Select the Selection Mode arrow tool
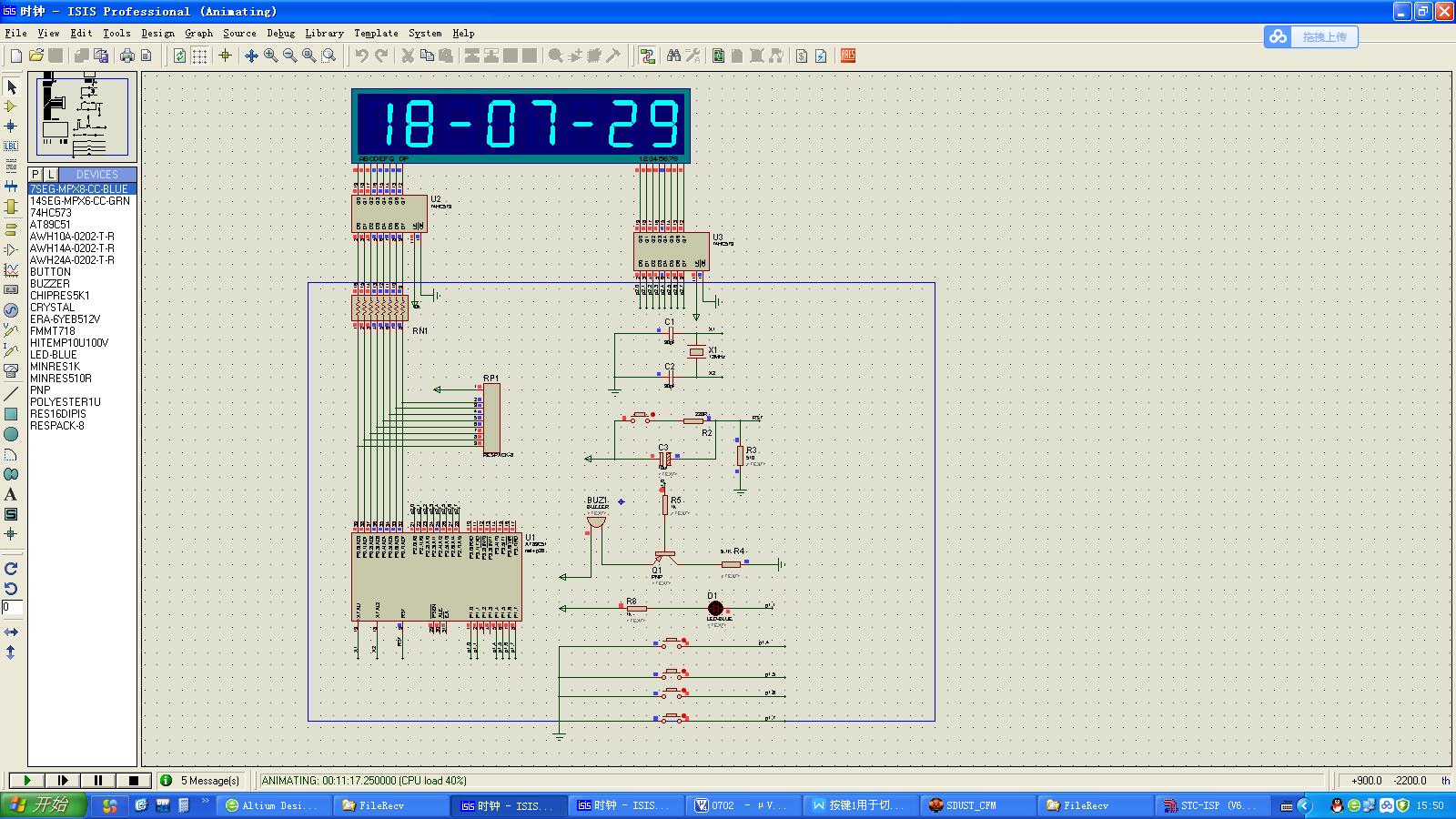 11,86
